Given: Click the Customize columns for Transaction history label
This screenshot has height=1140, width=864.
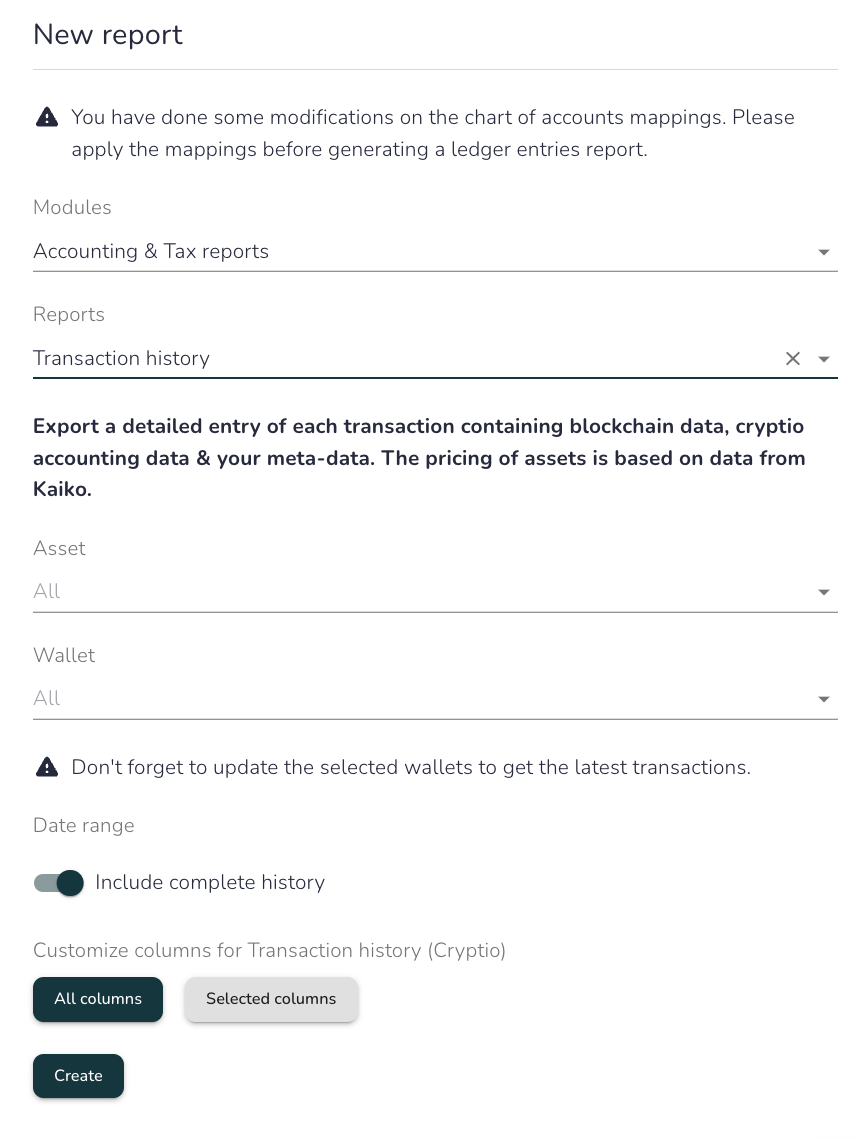Looking at the screenshot, I should coord(269,951).
